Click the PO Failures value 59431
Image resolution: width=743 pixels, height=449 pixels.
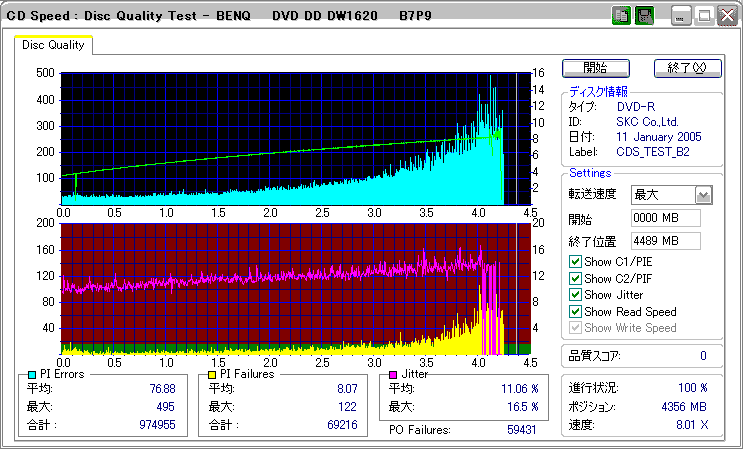[522, 430]
